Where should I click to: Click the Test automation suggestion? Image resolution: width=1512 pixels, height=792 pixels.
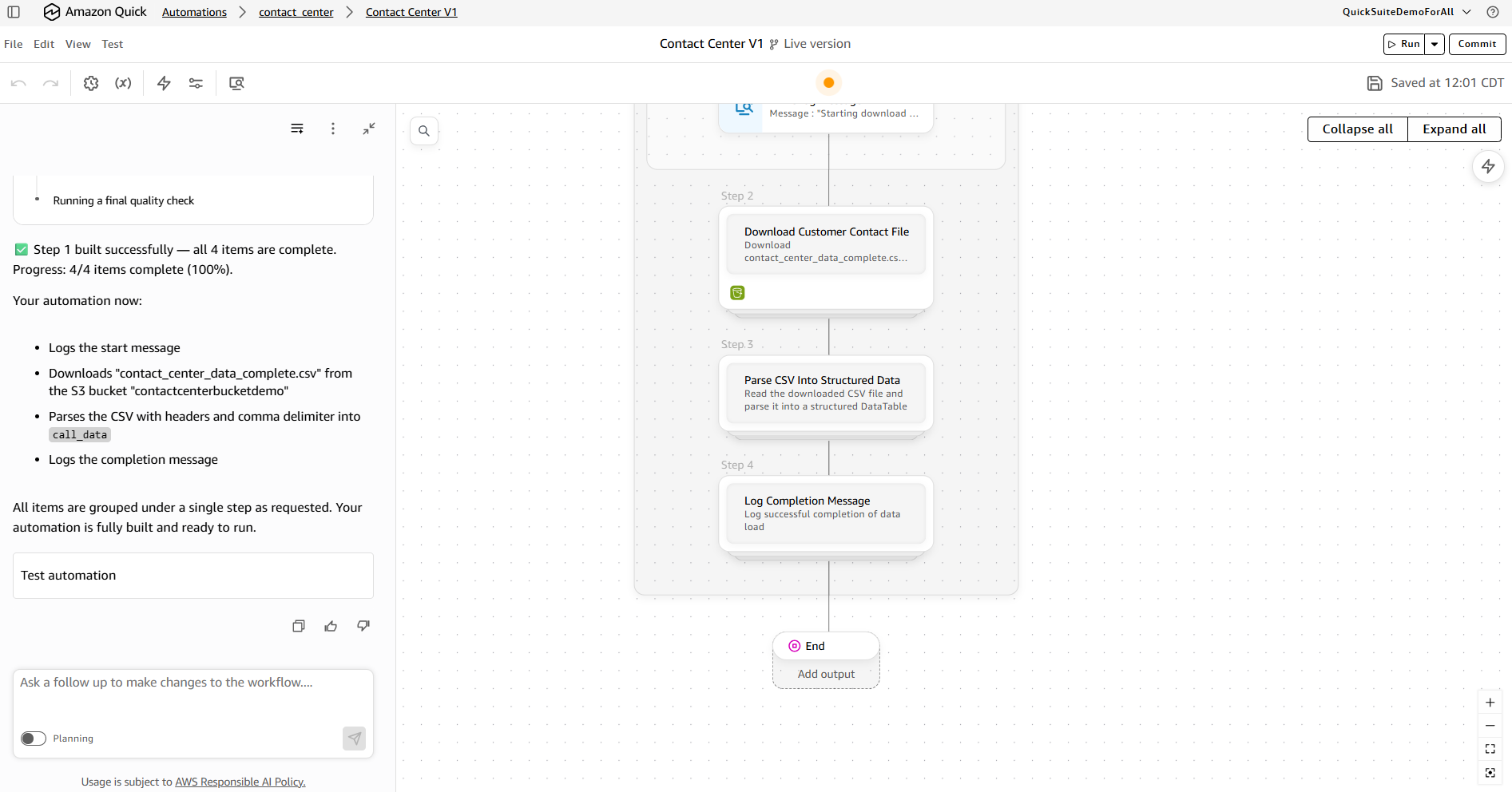click(x=193, y=576)
